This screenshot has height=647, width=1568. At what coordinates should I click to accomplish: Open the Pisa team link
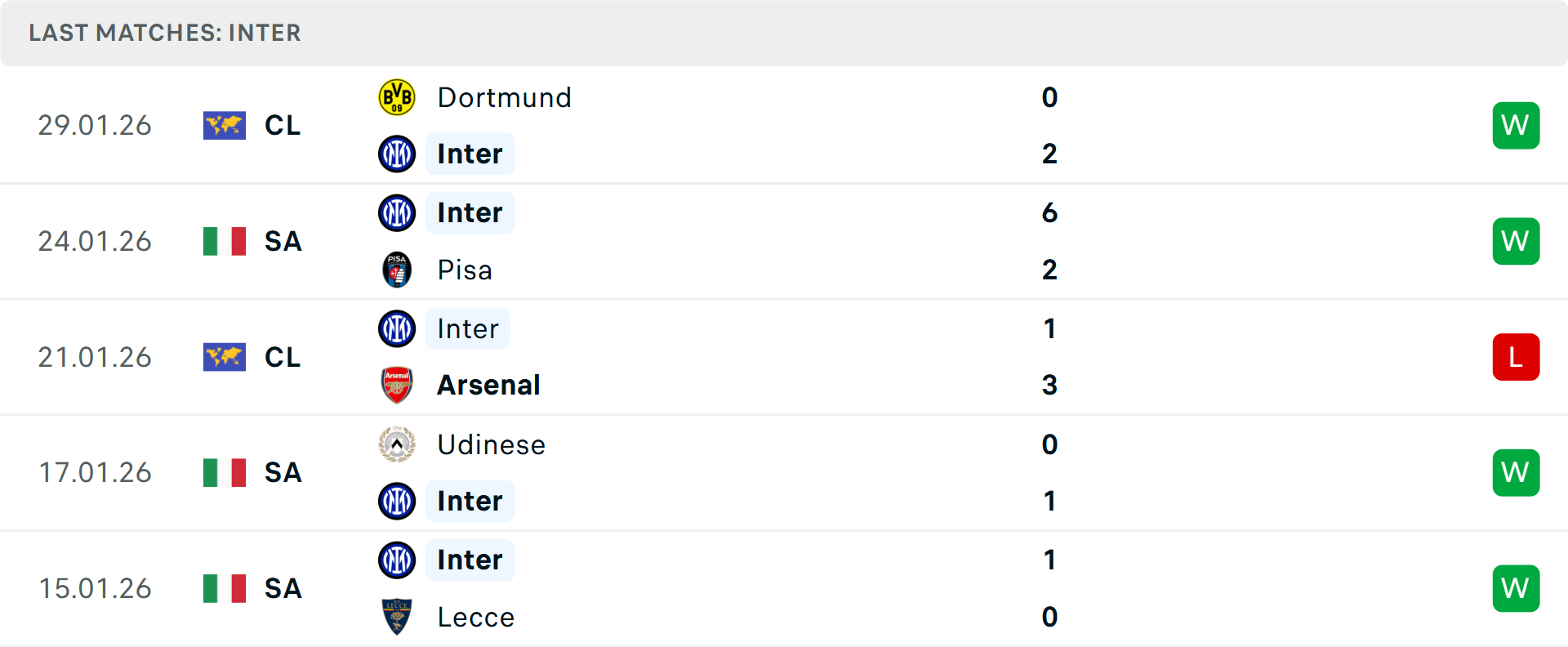pyautogui.click(x=465, y=270)
